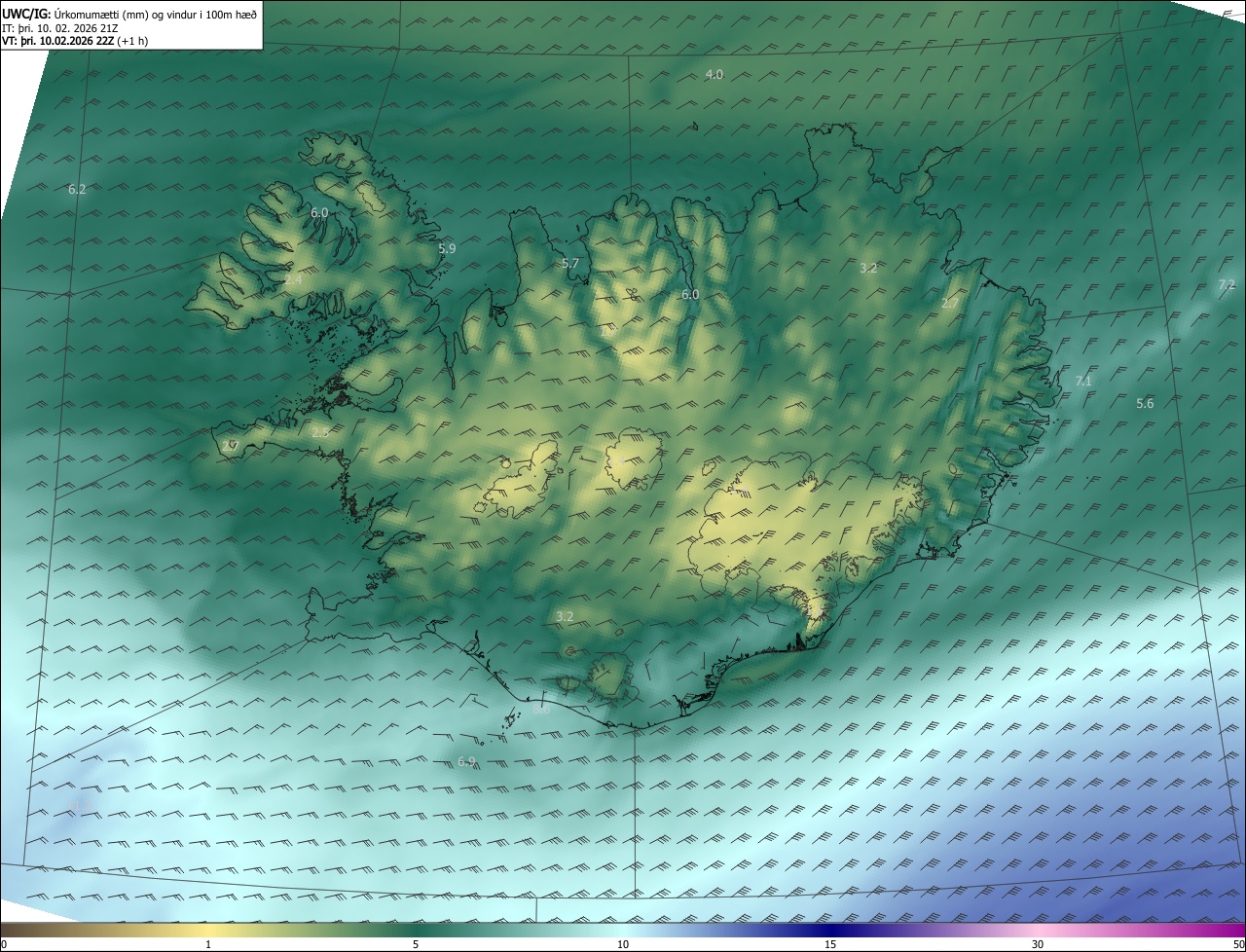Click the 5.9 value on the map
1246x952 pixels.
[447, 249]
